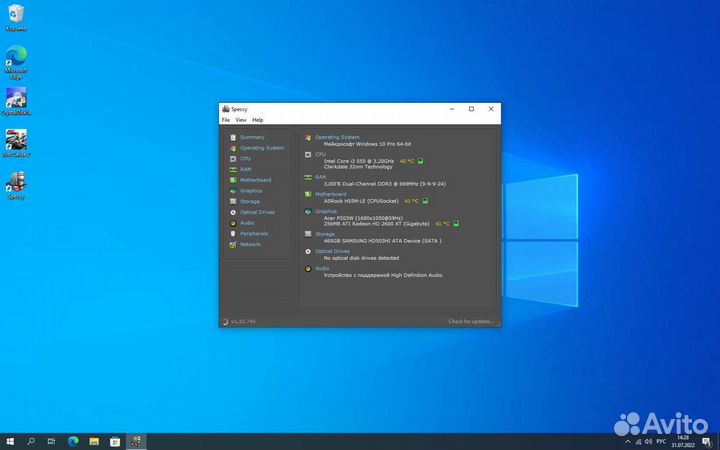The image size is (720, 450).
Task: Open taskbar search magnifier
Action: [31, 442]
